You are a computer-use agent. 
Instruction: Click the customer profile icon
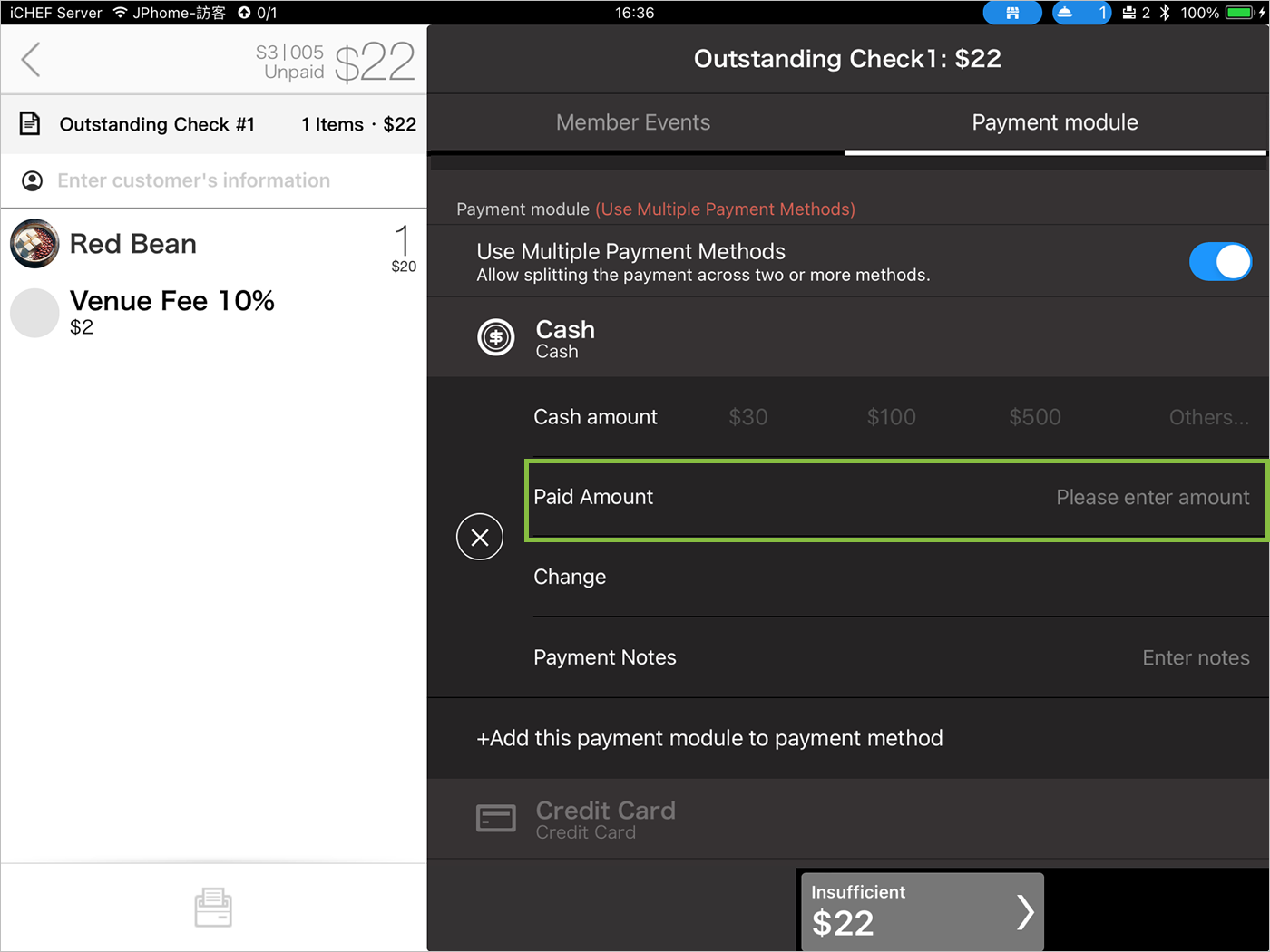(32, 181)
